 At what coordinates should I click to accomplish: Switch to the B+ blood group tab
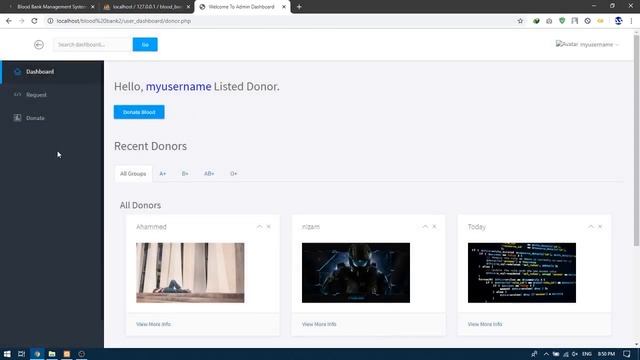(x=185, y=173)
